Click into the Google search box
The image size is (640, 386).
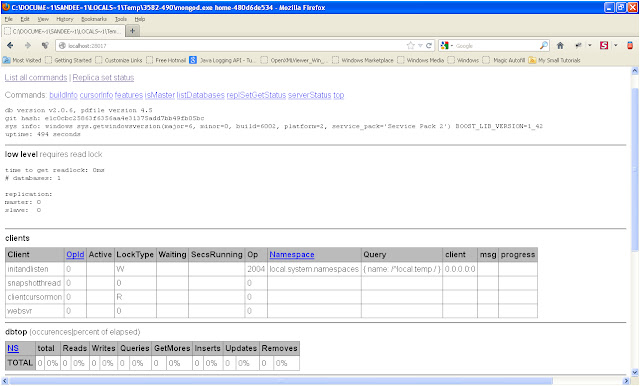click(x=496, y=46)
